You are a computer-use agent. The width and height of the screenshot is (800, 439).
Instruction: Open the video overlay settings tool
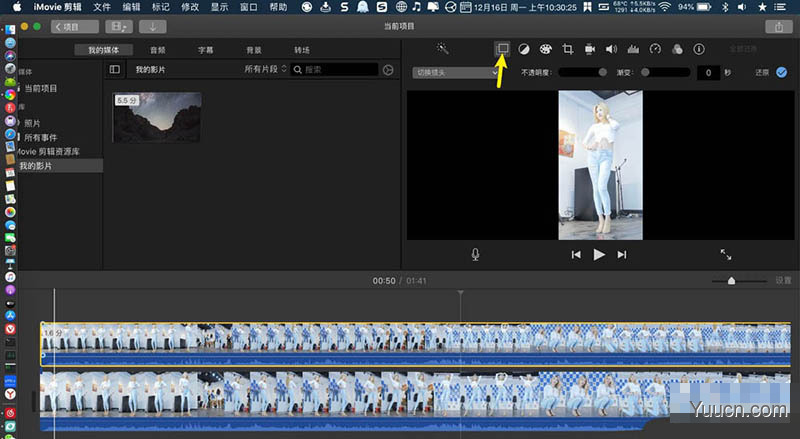(x=503, y=49)
